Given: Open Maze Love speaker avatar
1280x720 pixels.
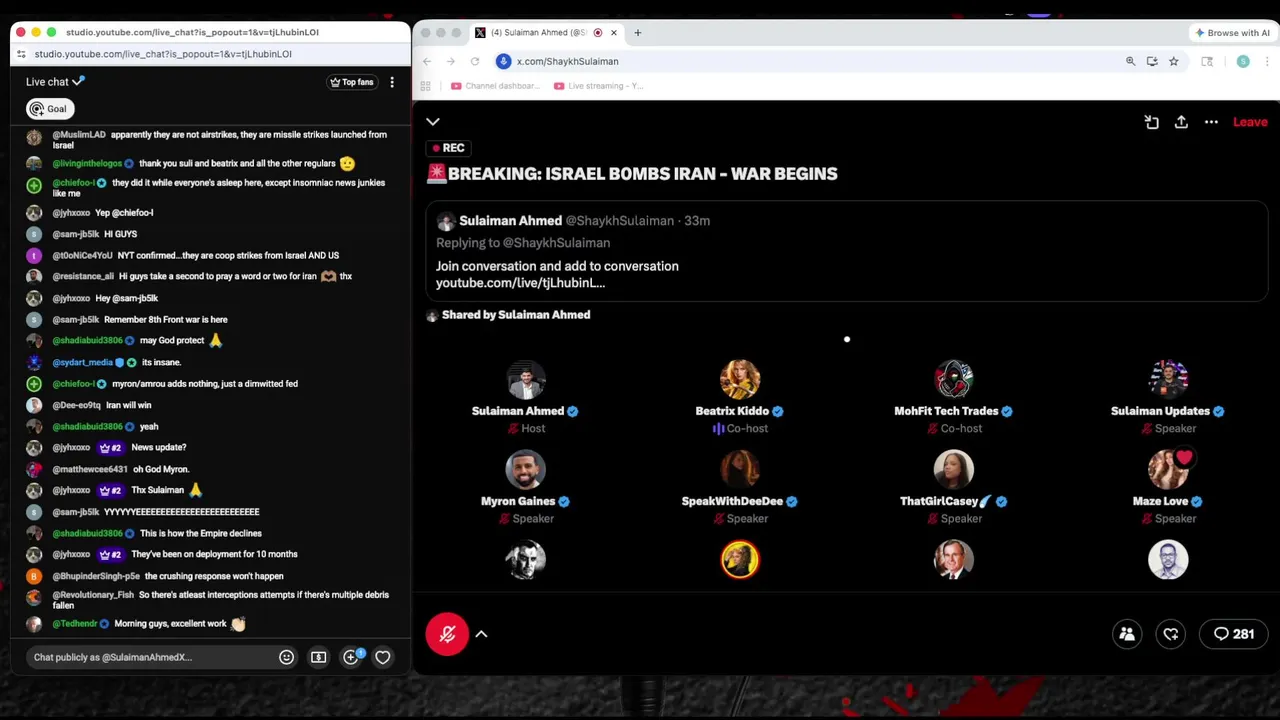Looking at the screenshot, I should pyautogui.click(x=1168, y=469).
